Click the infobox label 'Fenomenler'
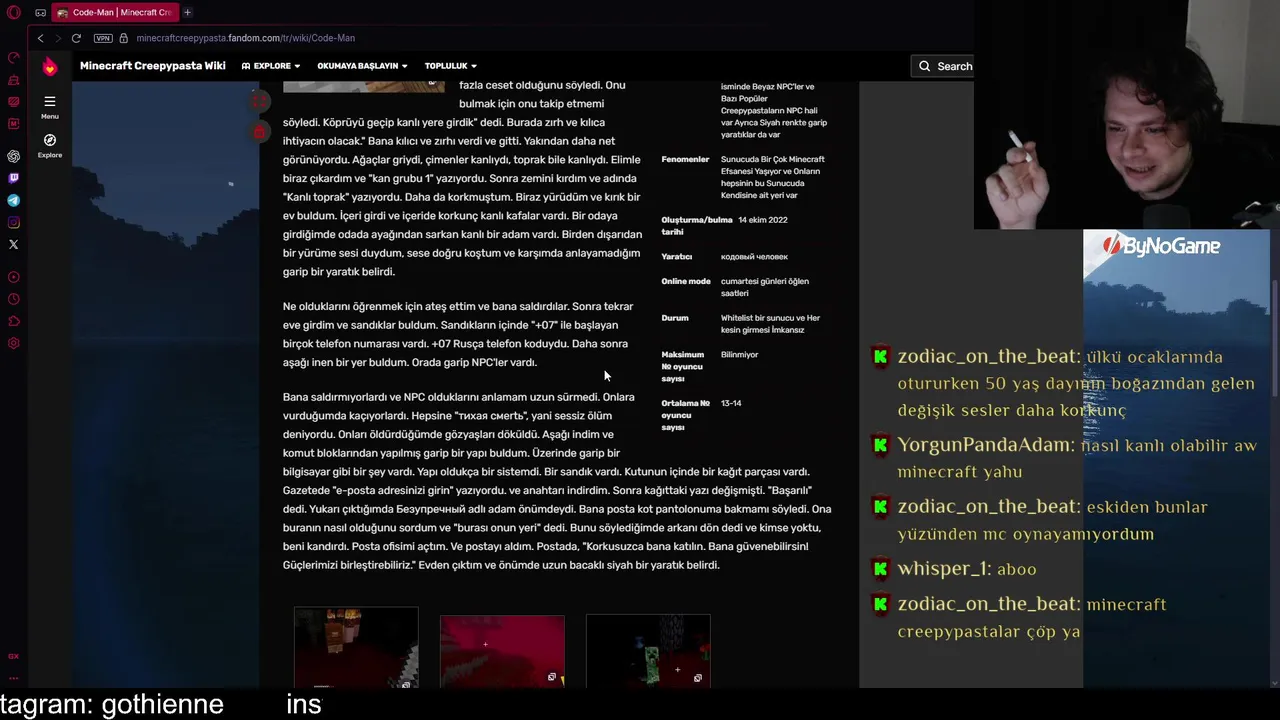 (x=685, y=159)
